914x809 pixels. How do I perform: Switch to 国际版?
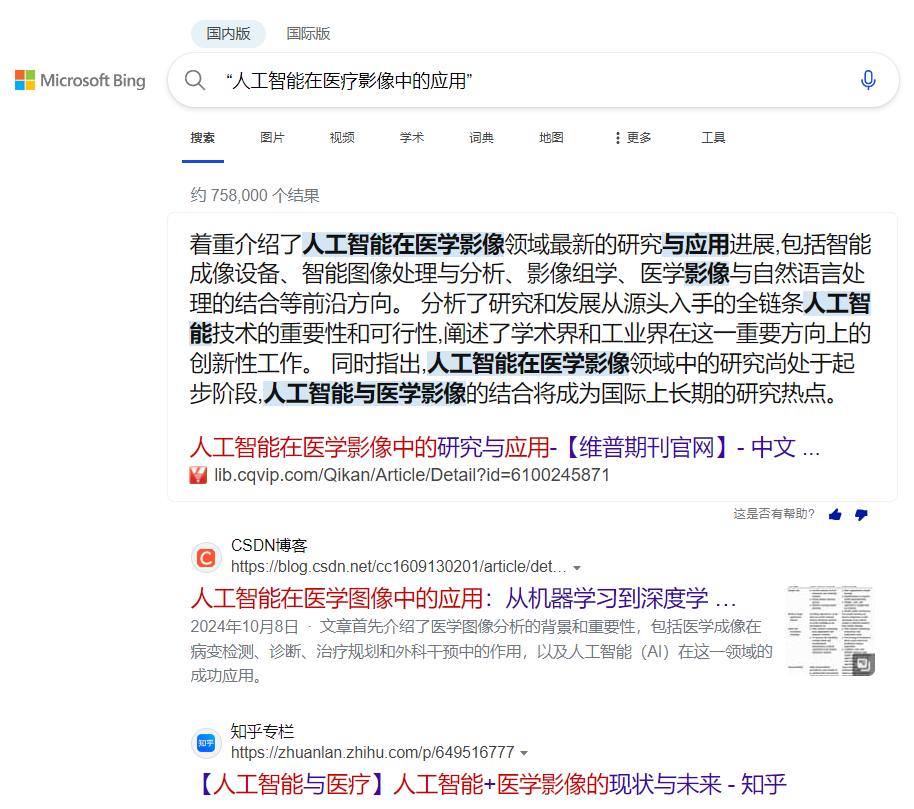tap(308, 33)
